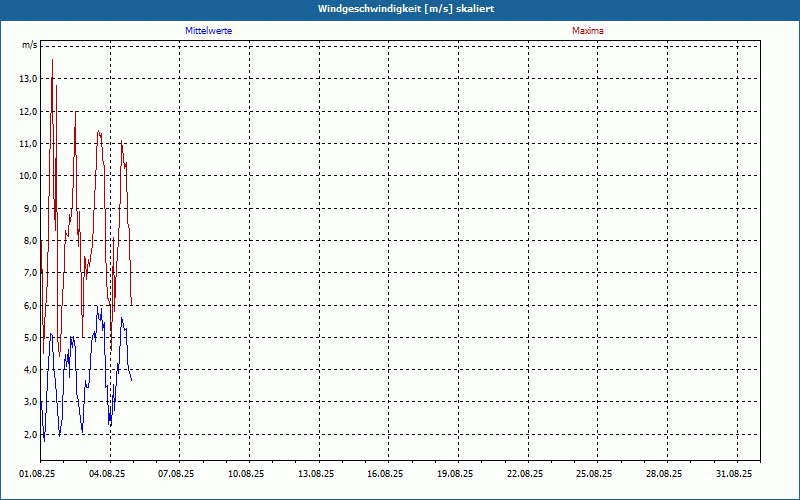This screenshot has width=800, height=500.
Task: Click the 07.08.25 date label
Action: [176, 474]
